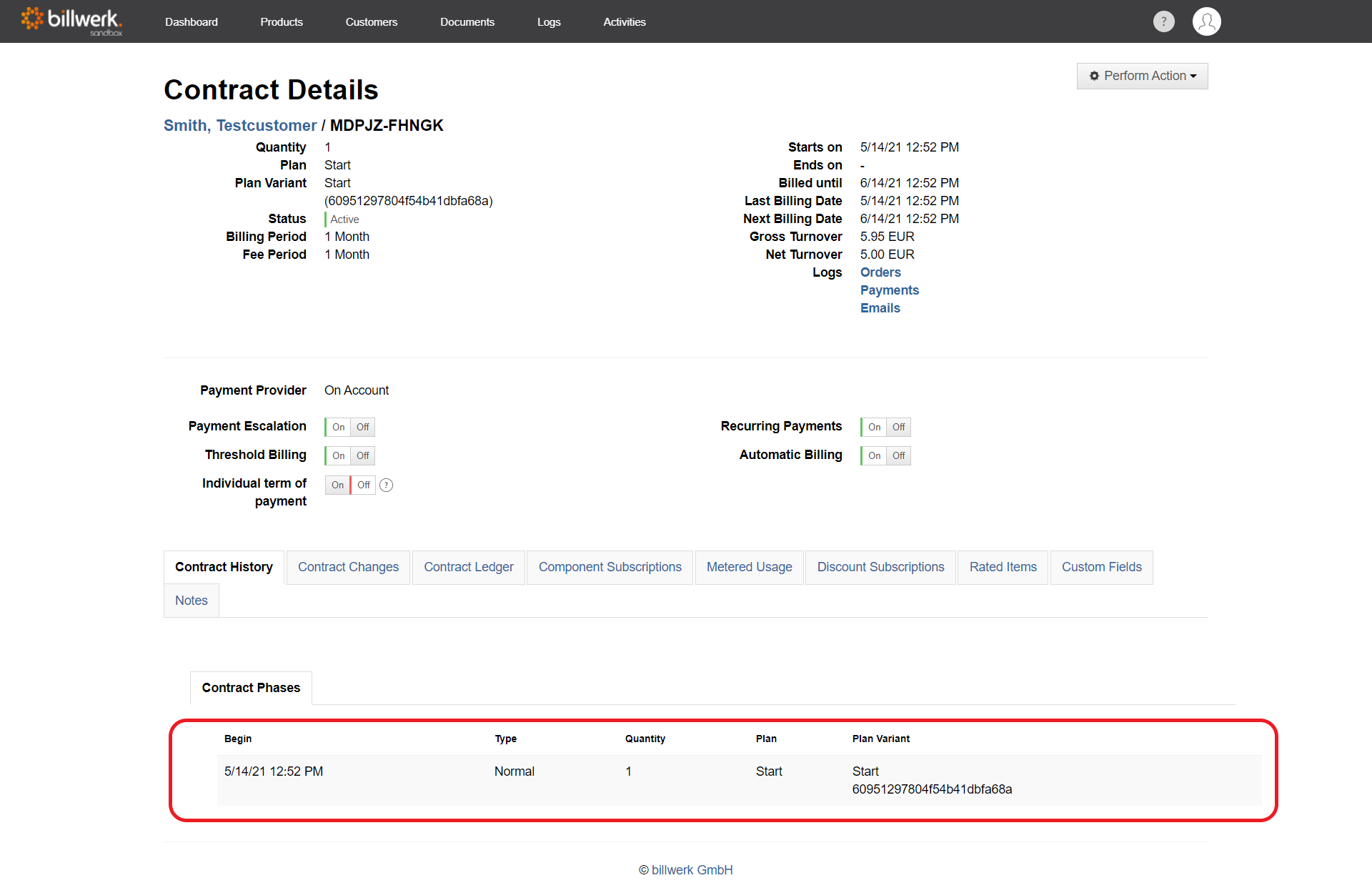Screen dimensions: 1372x888
Task: Turn Recurring Payments On
Action: [x=874, y=427]
